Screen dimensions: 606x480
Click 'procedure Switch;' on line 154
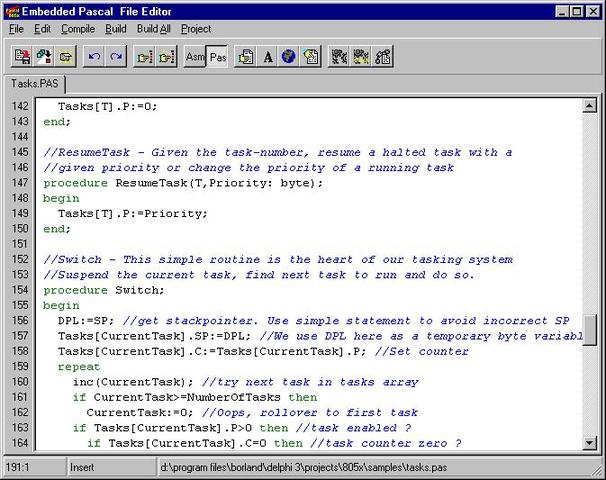click(x=104, y=290)
